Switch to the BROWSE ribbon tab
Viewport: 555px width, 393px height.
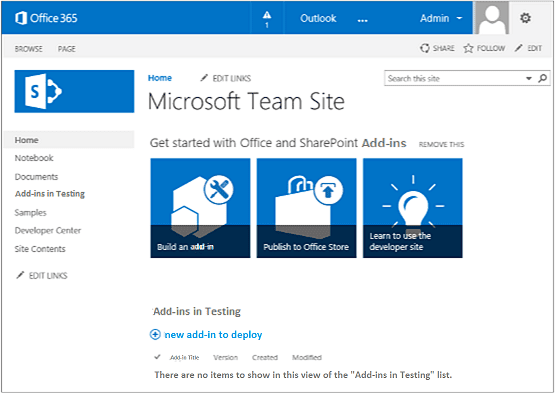[x=28, y=49]
